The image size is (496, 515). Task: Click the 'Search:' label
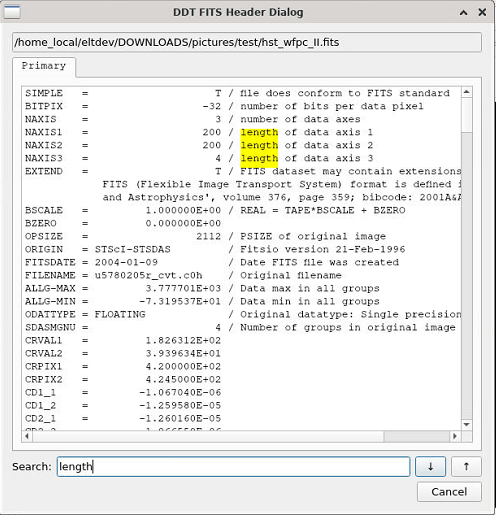(x=32, y=466)
